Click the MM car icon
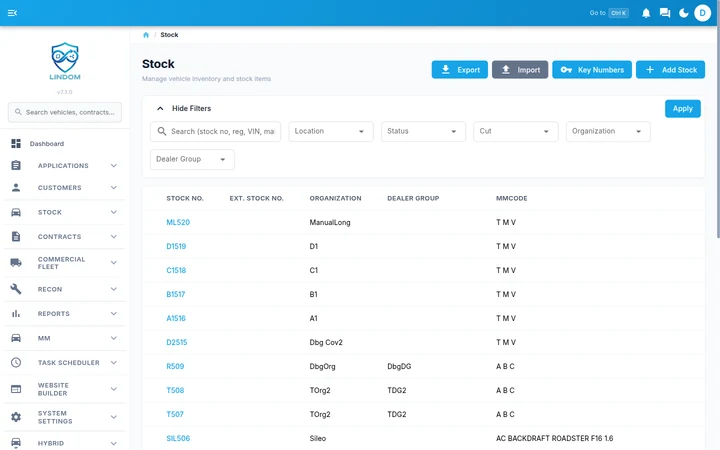 (x=16, y=338)
